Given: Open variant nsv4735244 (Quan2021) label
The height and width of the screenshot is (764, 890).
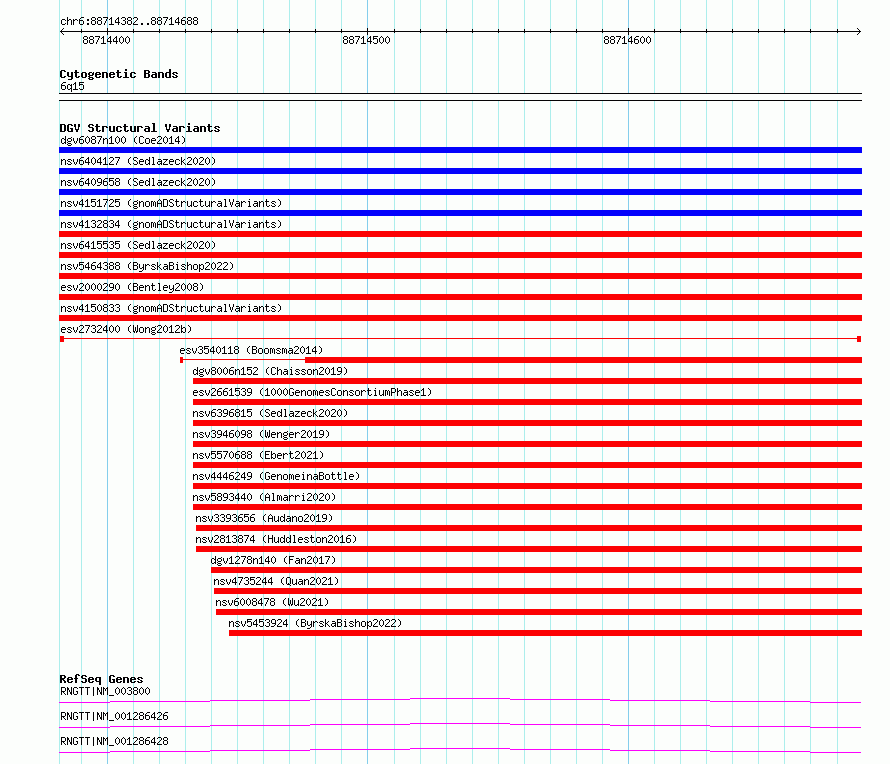Looking at the screenshot, I should coord(276,581).
